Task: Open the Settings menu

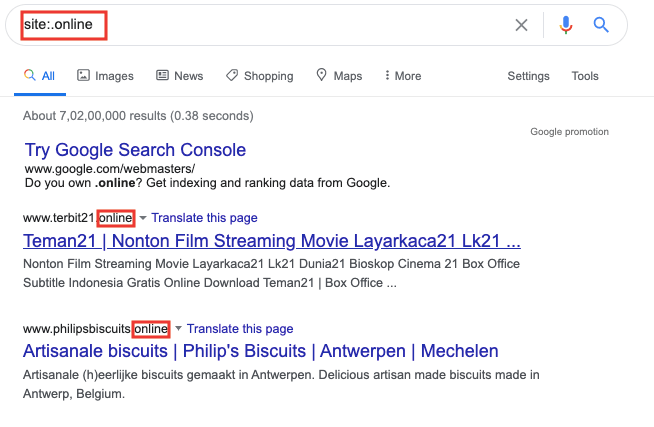Action: (528, 76)
